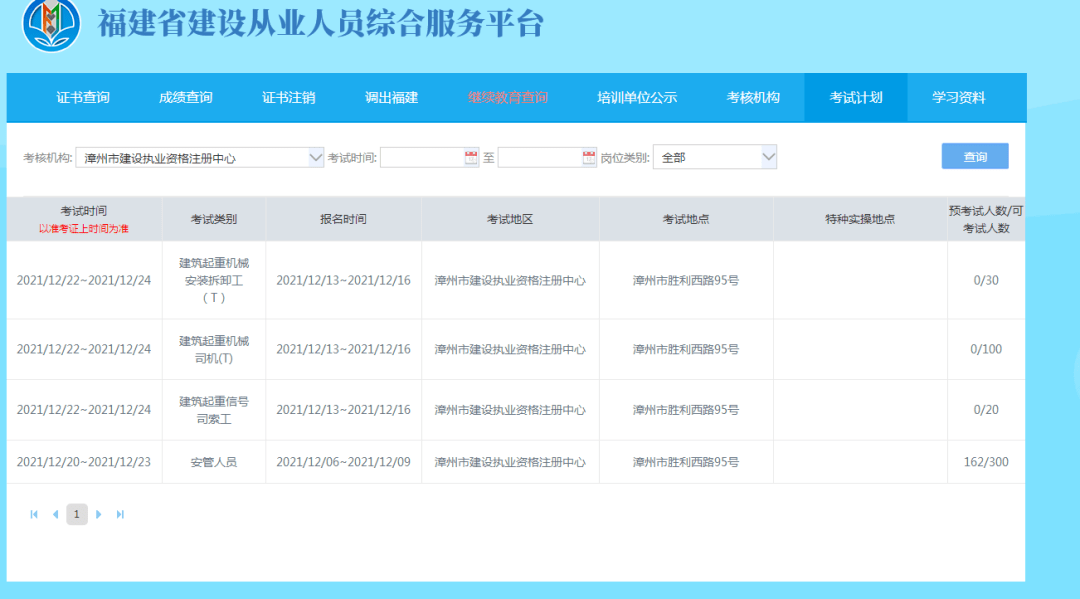Expand the 考核机构 dropdown

click(315, 158)
